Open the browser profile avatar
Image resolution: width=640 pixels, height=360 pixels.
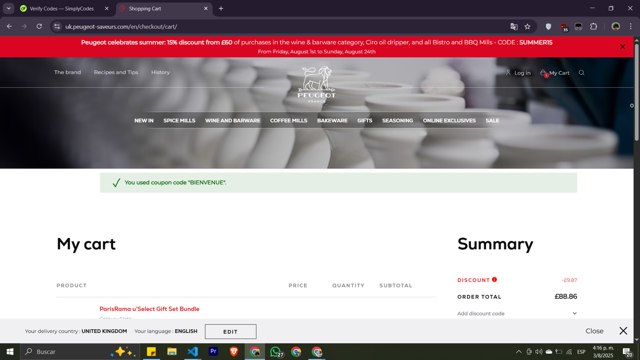point(616,27)
